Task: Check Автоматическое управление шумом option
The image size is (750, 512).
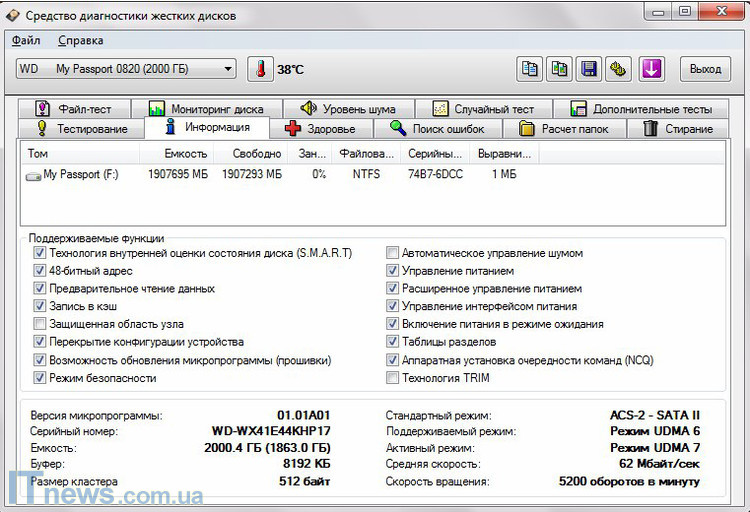Action: (x=393, y=254)
